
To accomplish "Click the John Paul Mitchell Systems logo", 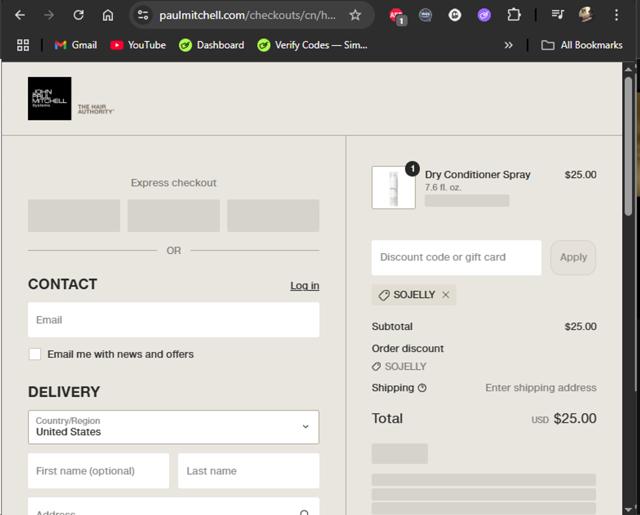I will (49, 98).
